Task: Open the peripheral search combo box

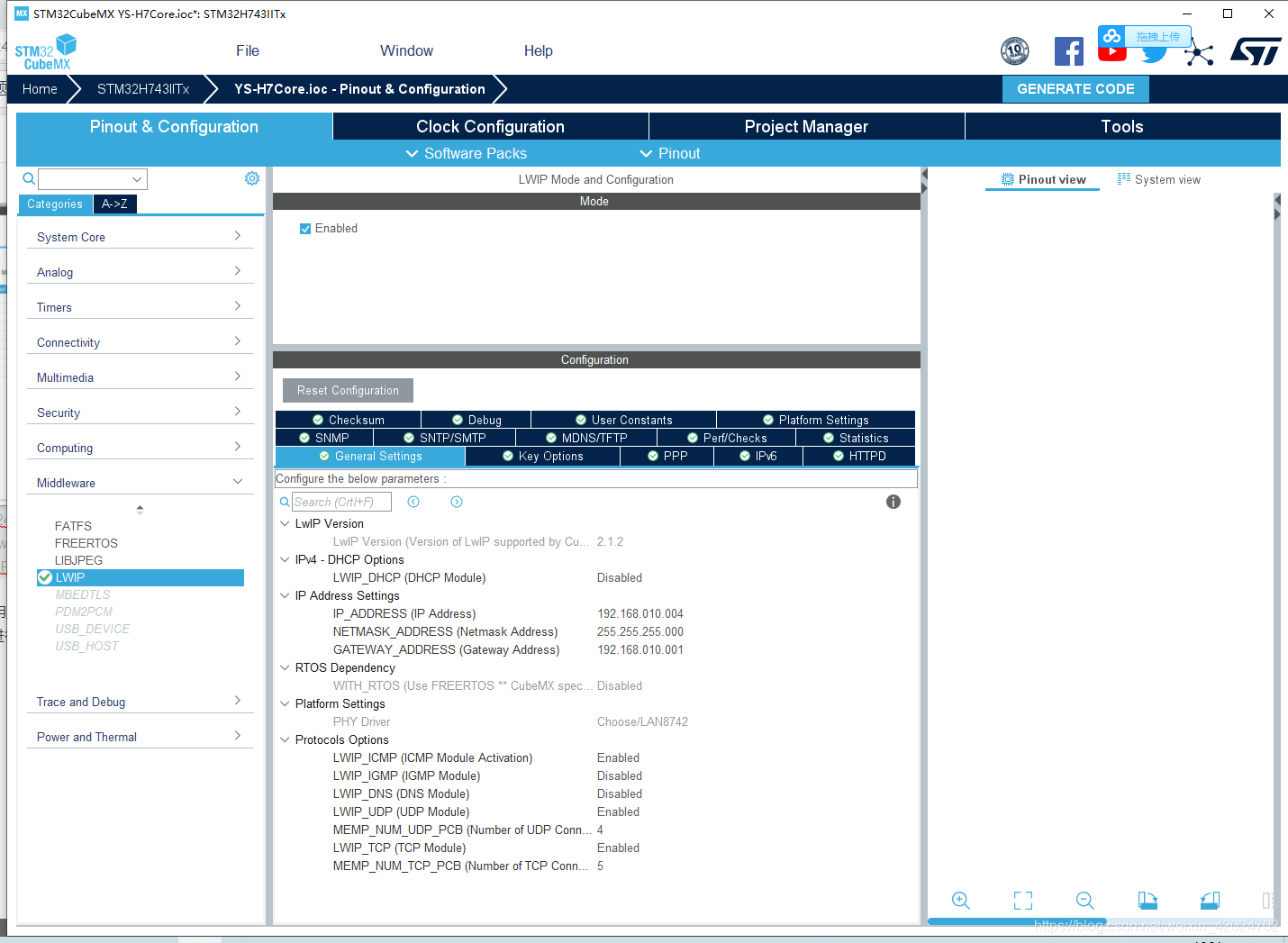Action: pos(93,179)
